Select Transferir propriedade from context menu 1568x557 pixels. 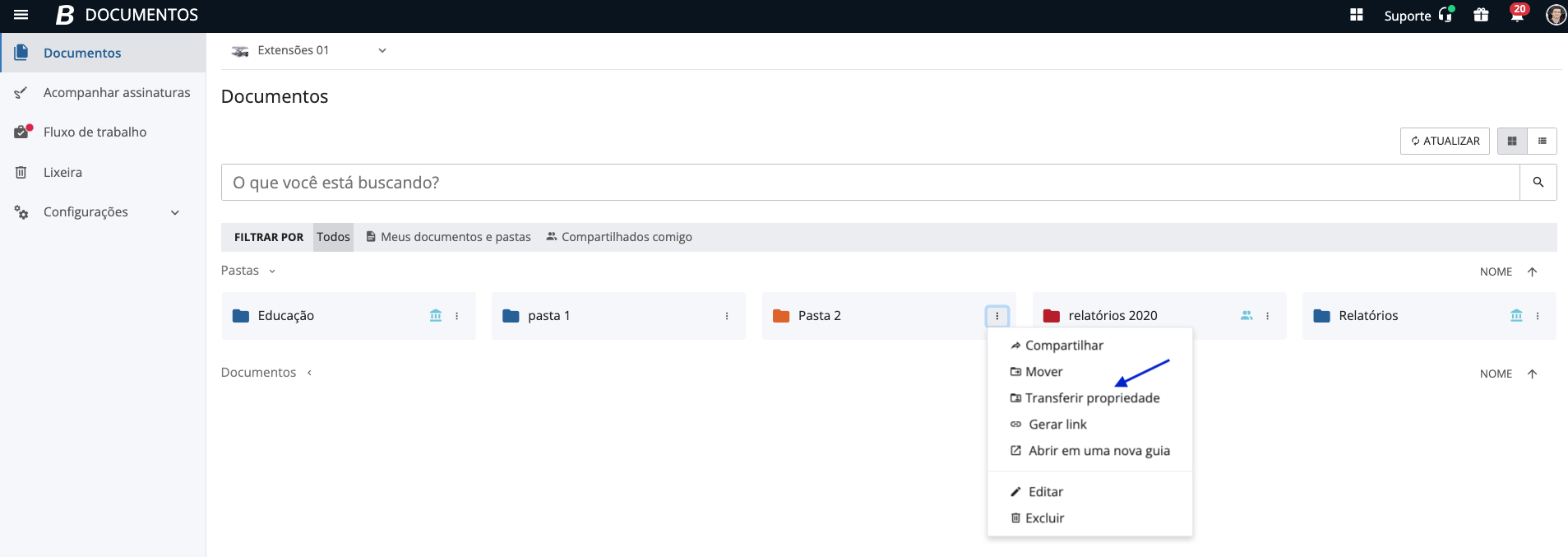[1092, 398]
